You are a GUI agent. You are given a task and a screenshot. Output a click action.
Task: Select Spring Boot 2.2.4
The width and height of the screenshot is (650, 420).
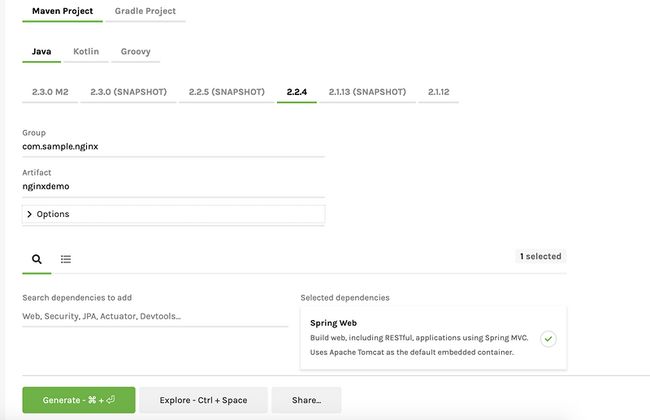click(297, 92)
